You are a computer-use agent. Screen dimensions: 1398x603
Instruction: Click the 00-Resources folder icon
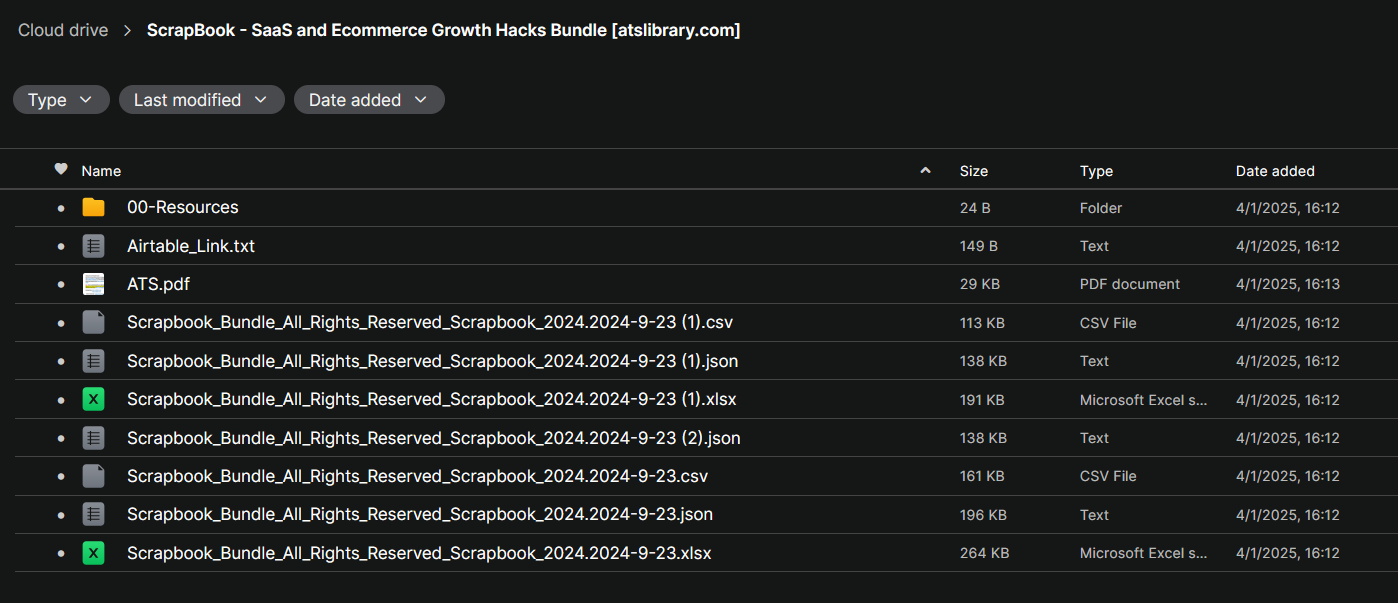[93, 208]
